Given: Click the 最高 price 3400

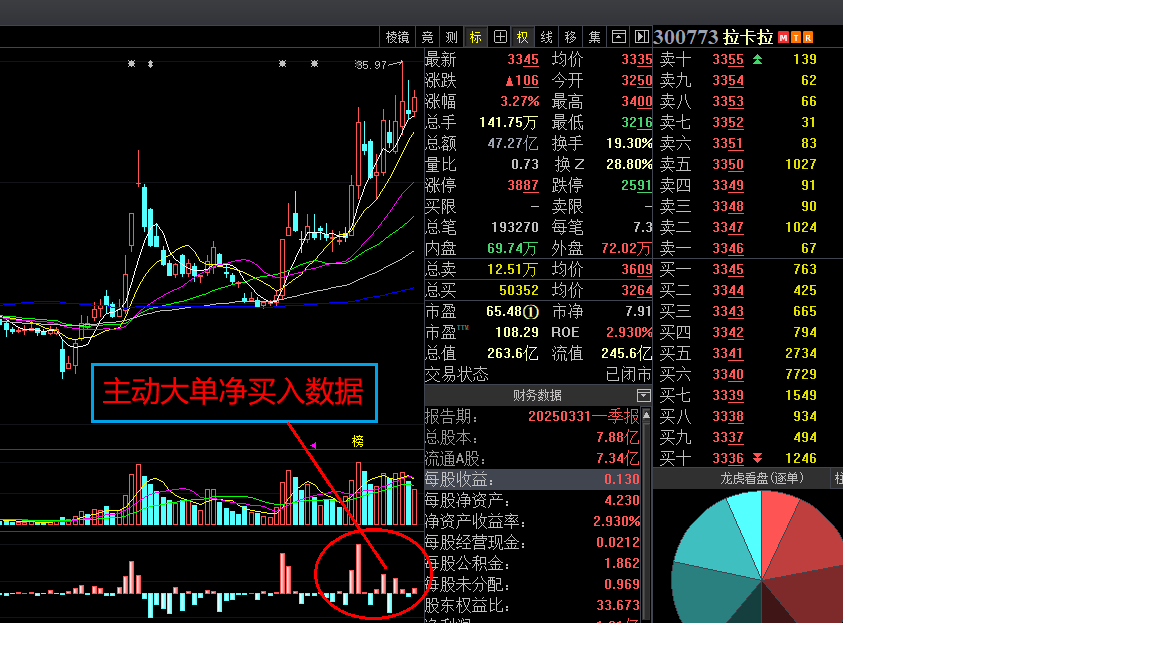Looking at the screenshot, I should tap(636, 101).
